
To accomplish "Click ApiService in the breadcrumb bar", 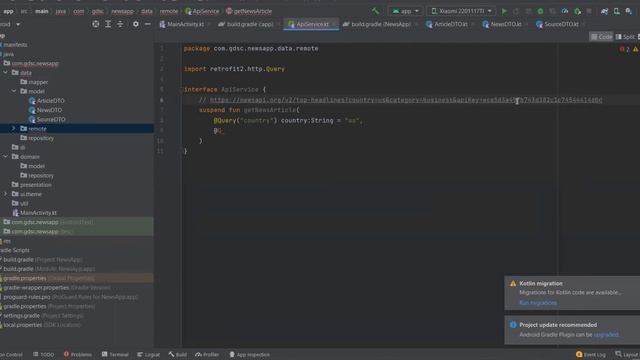I will coord(202,11).
